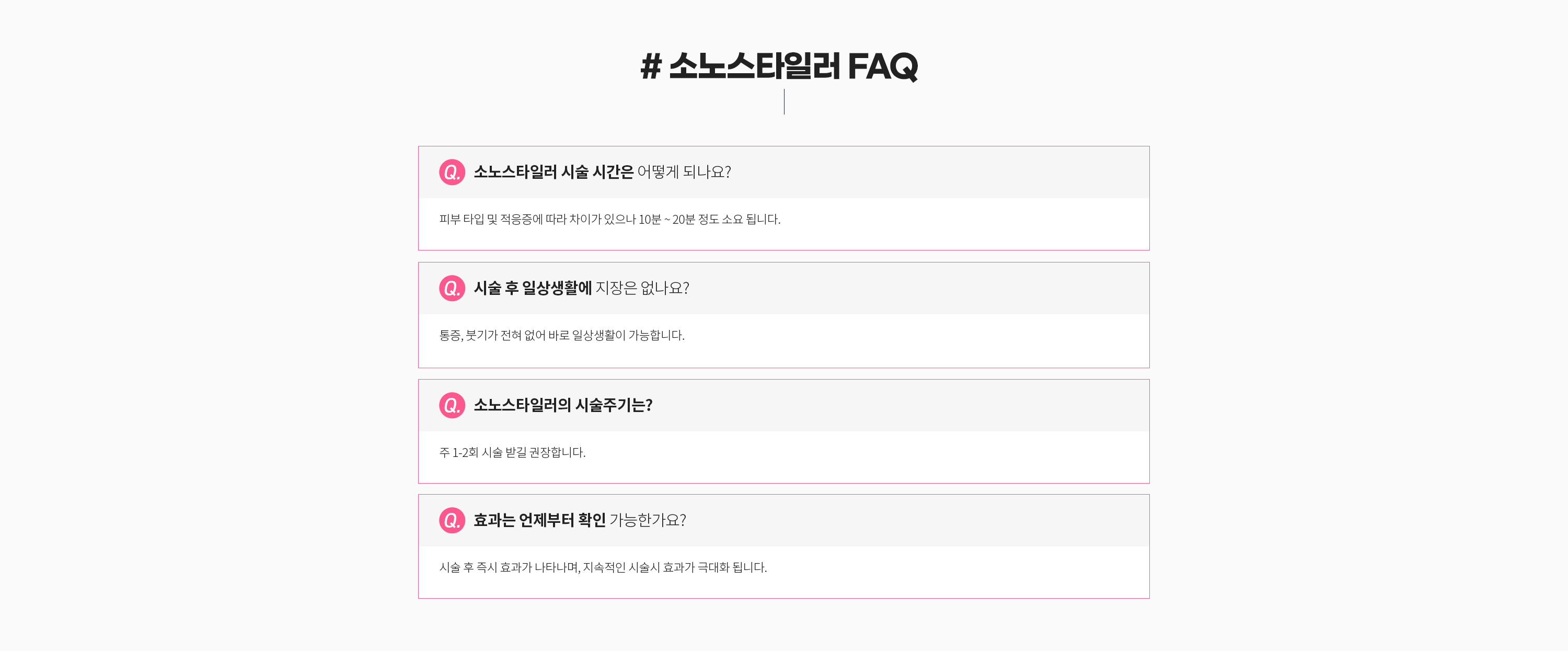
Task: Expand the question 소노스타일러 시술 시간은
Action: [783, 173]
